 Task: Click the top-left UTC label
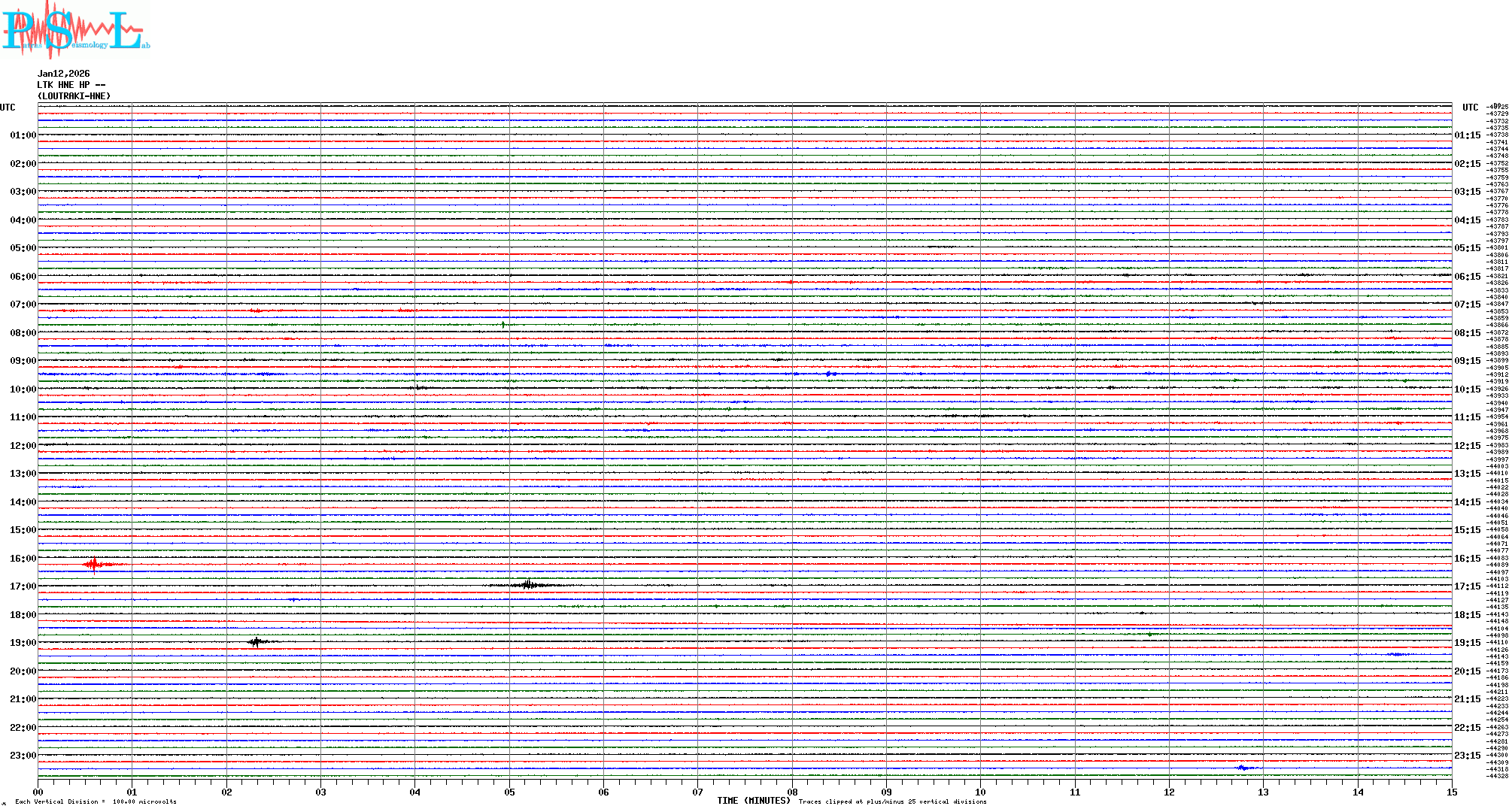click(8, 108)
